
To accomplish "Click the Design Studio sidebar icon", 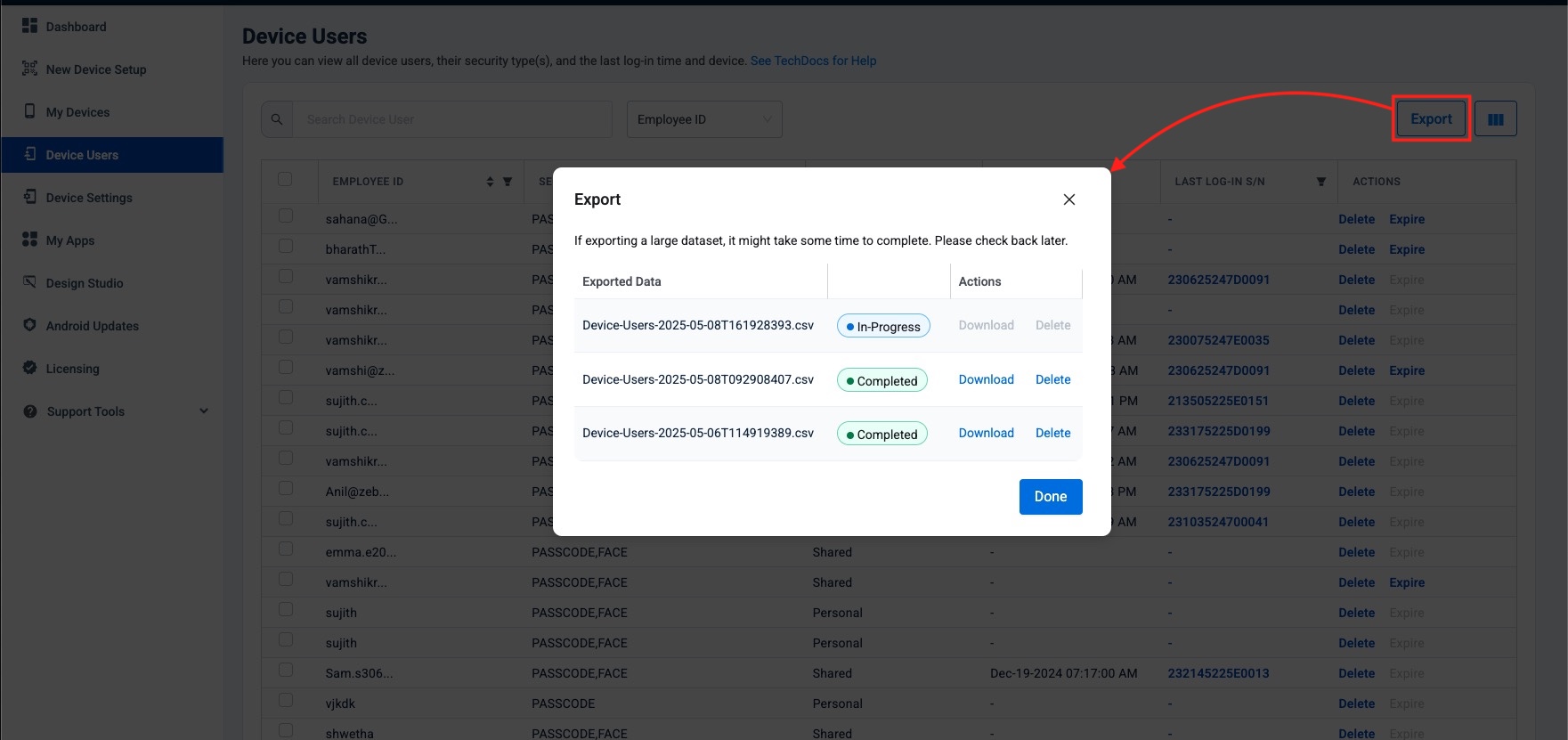I will [29, 282].
